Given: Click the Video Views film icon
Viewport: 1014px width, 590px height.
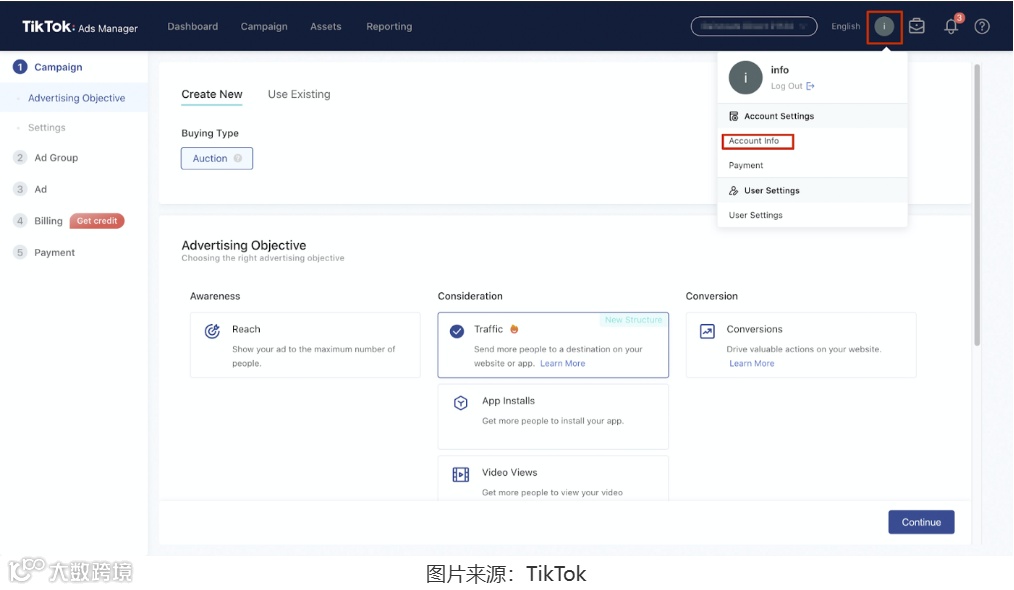Looking at the screenshot, I should click(460, 475).
